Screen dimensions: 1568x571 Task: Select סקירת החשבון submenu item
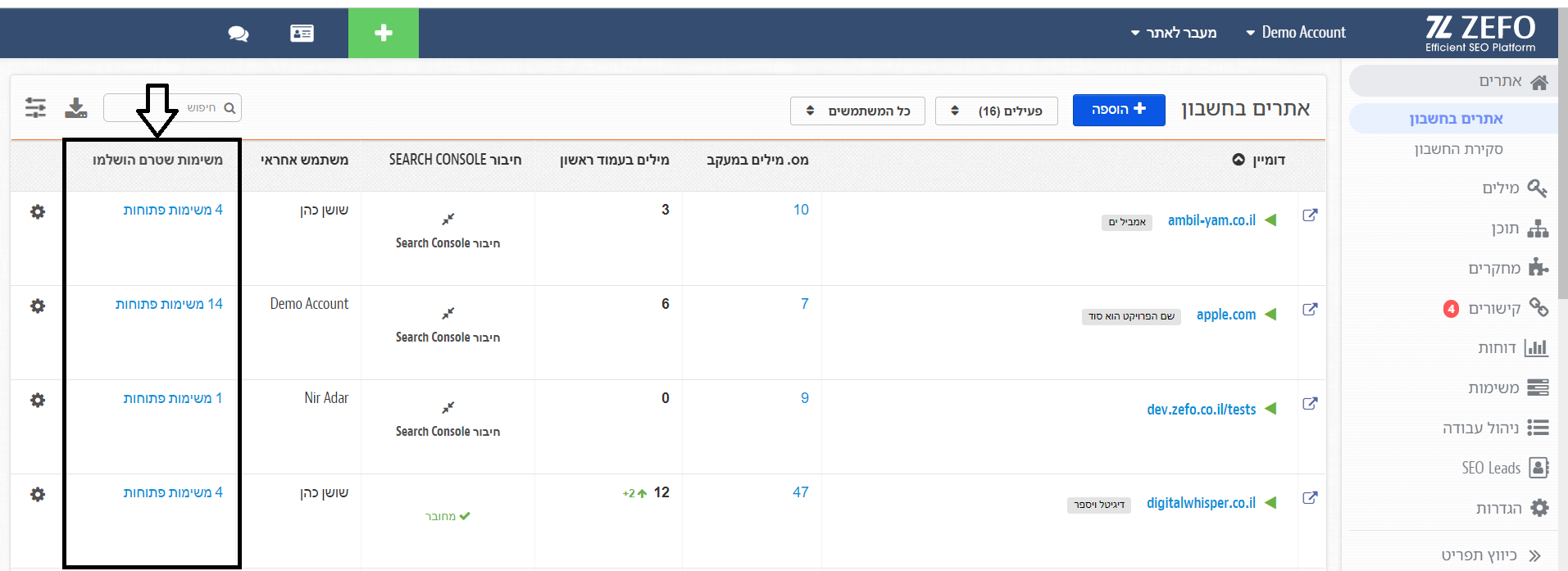click(1458, 149)
